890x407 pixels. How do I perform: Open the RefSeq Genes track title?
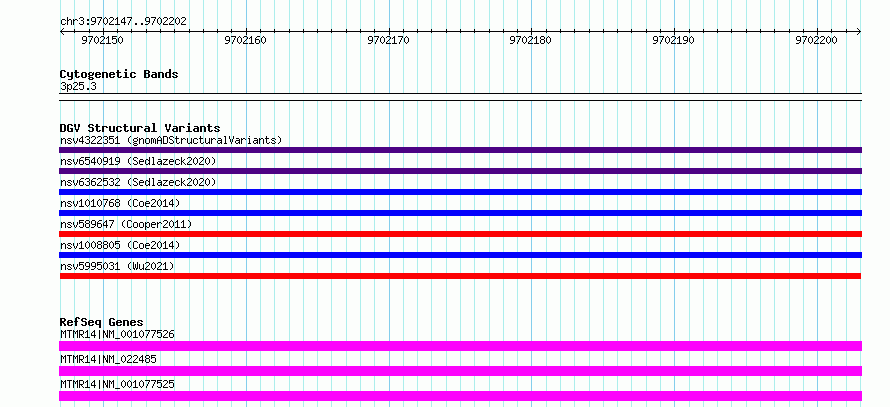pos(102,322)
